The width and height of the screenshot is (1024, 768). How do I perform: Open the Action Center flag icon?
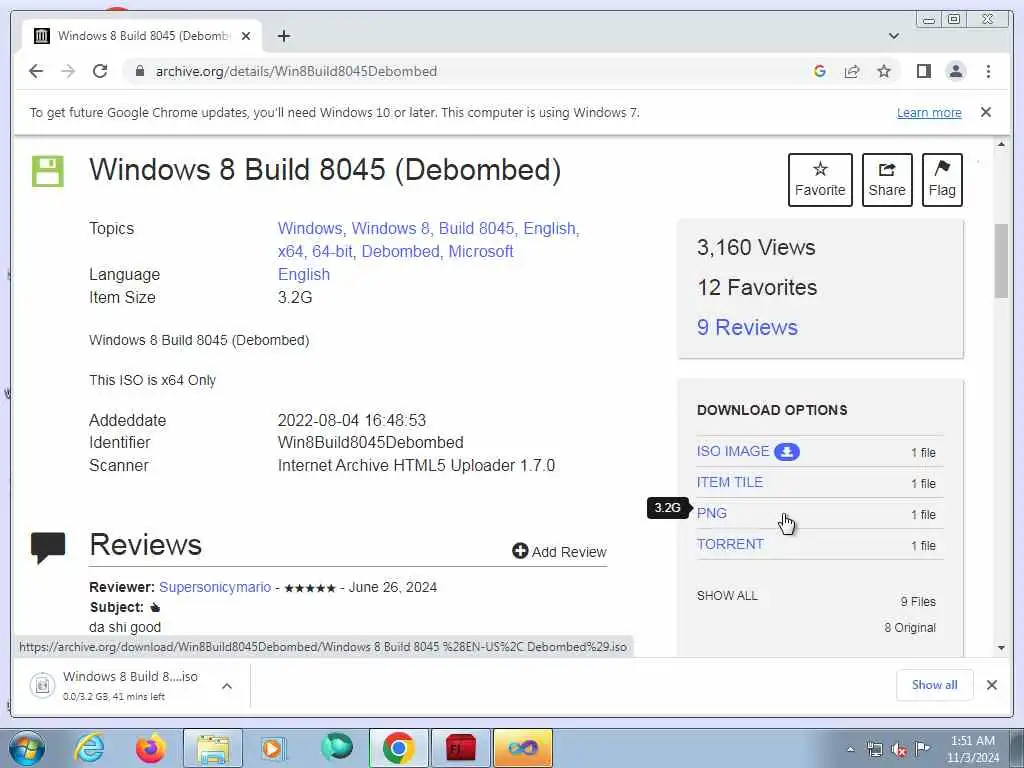click(x=922, y=749)
